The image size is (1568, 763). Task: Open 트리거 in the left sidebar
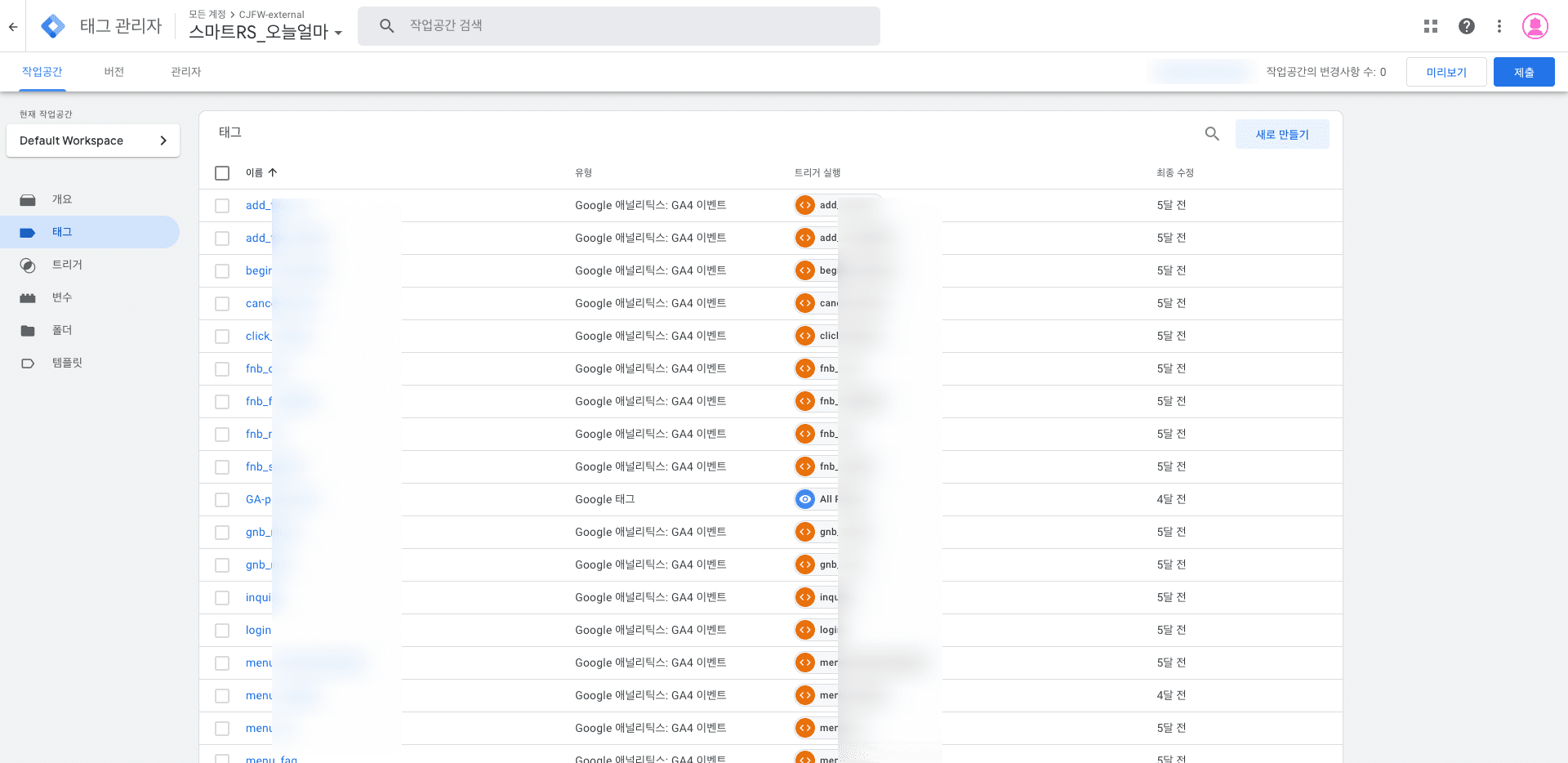[67, 265]
